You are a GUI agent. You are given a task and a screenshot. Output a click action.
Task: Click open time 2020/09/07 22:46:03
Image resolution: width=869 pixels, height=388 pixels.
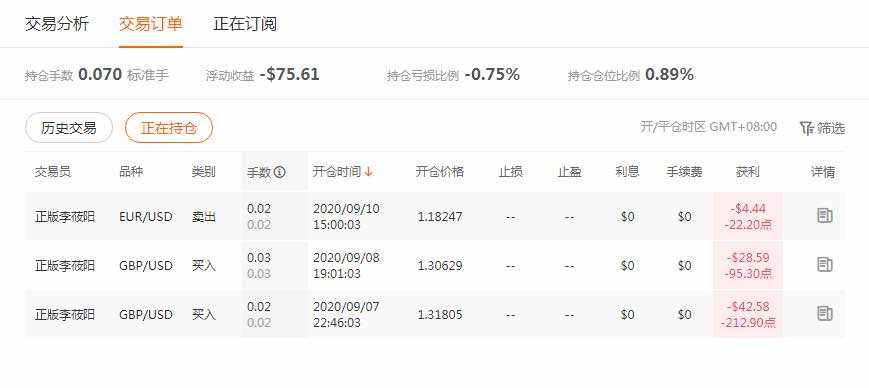click(x=346, y=314)
